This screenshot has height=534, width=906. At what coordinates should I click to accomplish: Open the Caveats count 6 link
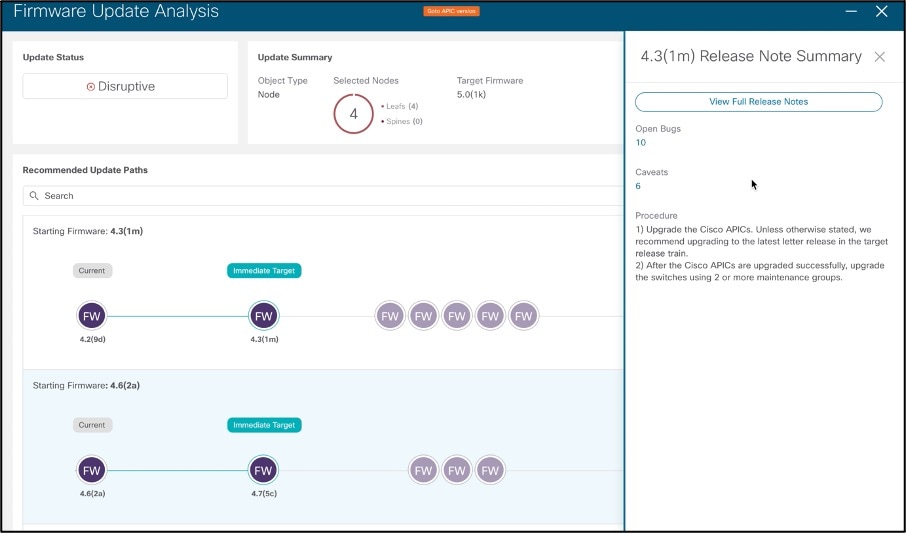pyautogui.click(x=638, y=186)
